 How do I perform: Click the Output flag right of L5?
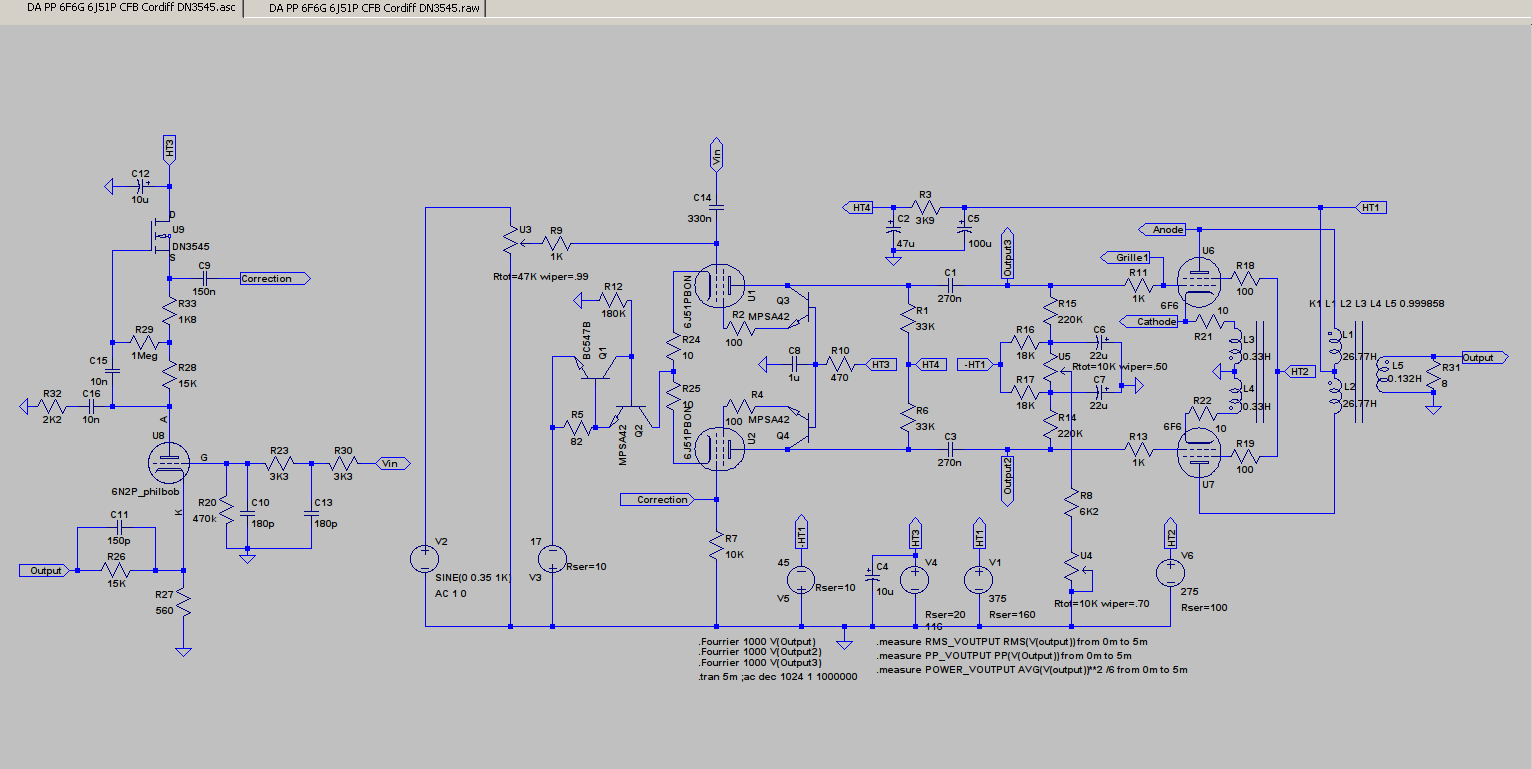(1484, 357)
